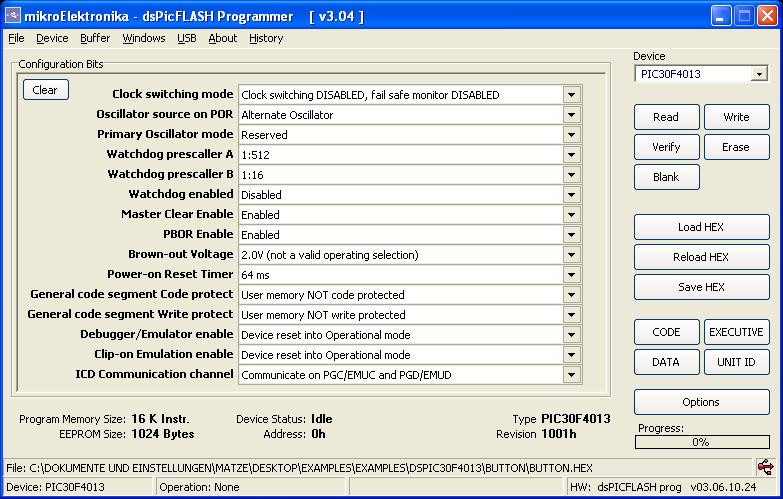Click the Revision 1001h value
Image resolution: width=783 pixels, height=499 pixels.
559,434
